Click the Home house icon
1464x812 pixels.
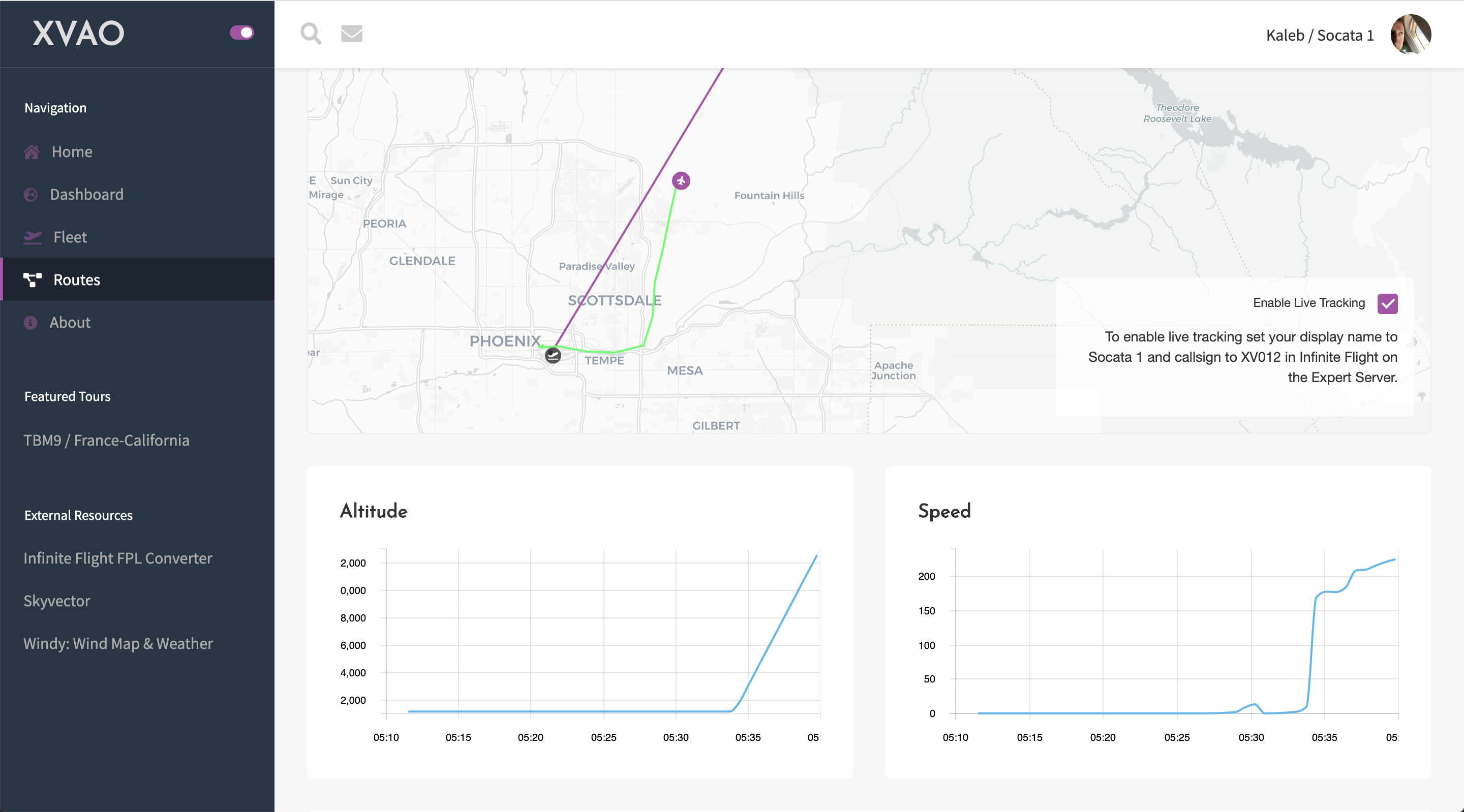pos(31,152)
